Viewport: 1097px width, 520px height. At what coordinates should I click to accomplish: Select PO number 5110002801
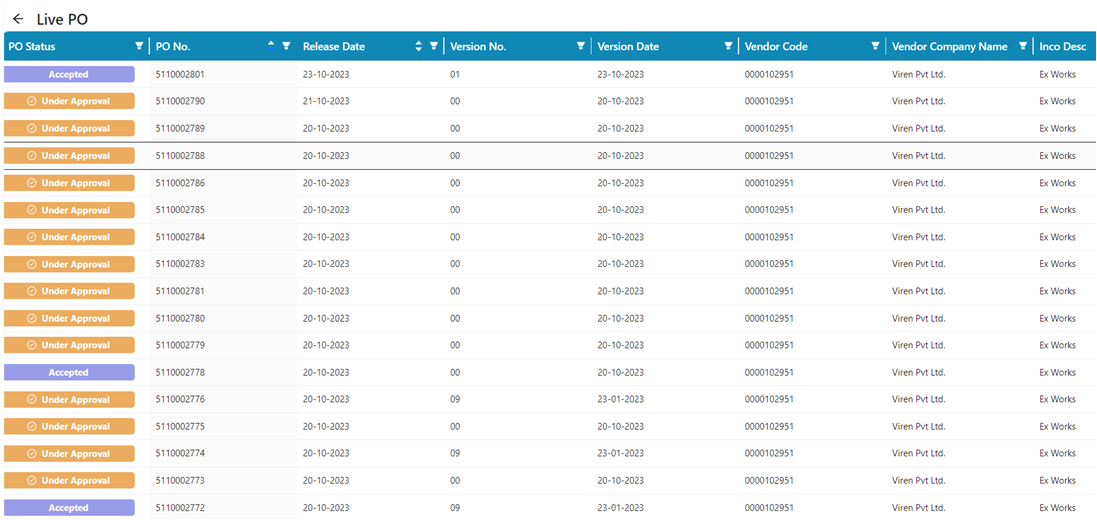tap(181, 74)
